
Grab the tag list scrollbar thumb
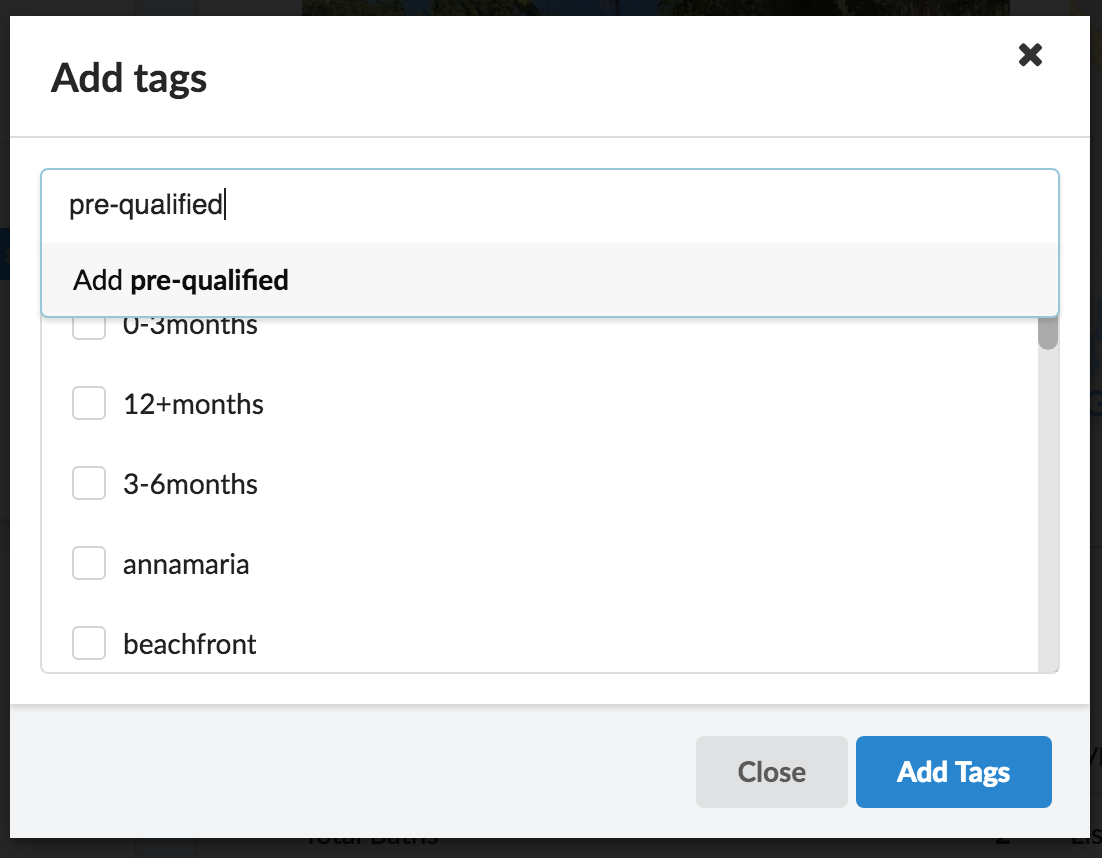pos(1047,334)
